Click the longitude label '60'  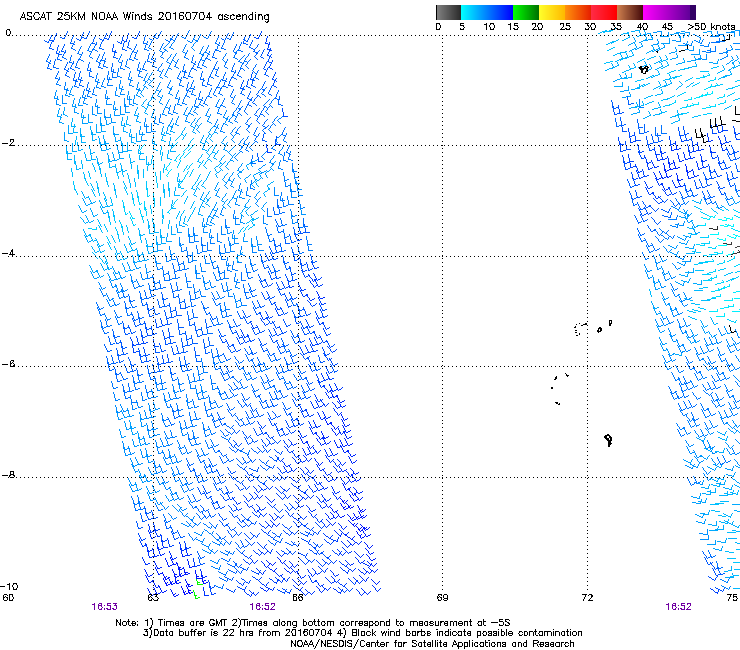(x=8, y=598)
